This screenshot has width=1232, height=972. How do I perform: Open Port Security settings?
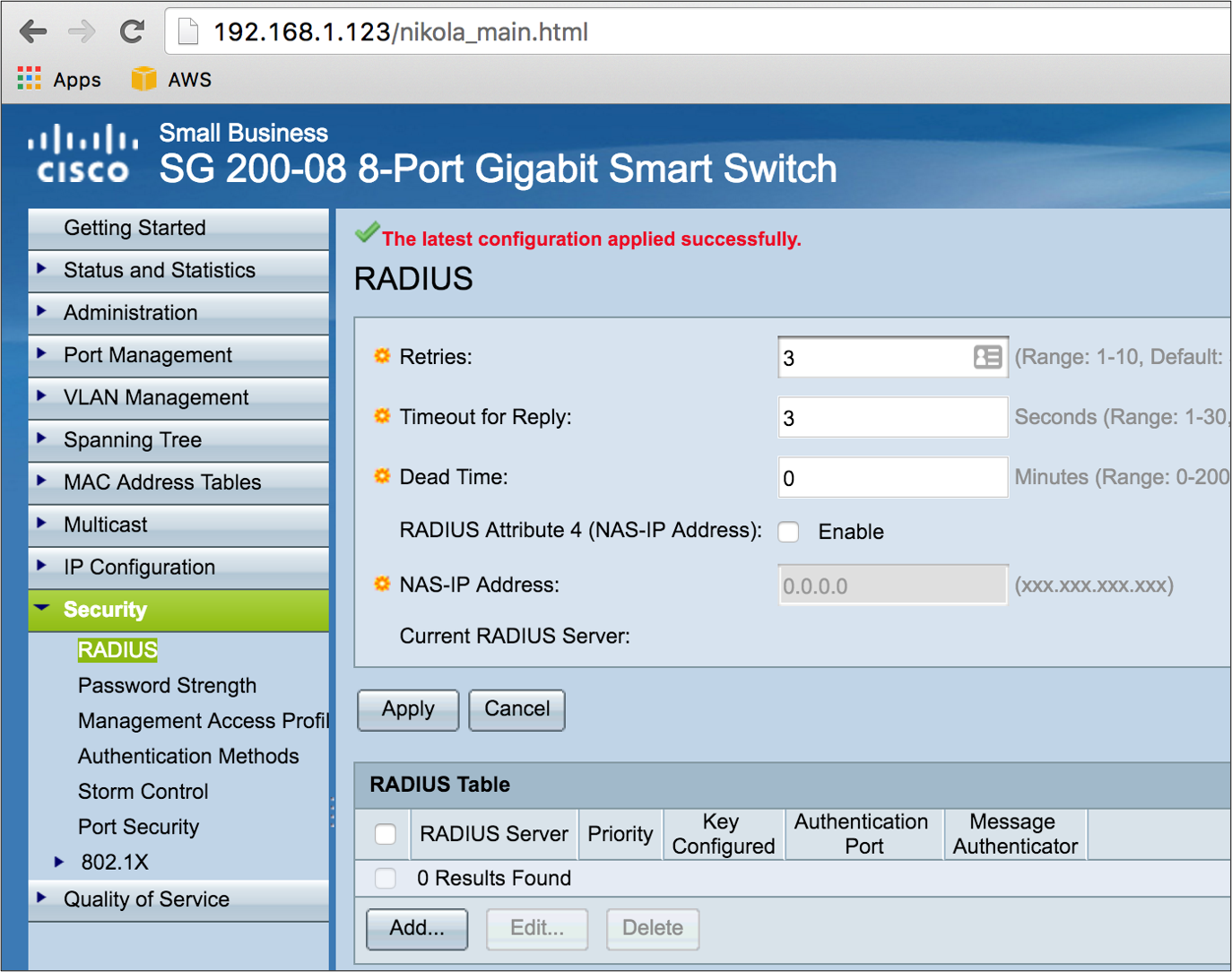coord(138,827)
